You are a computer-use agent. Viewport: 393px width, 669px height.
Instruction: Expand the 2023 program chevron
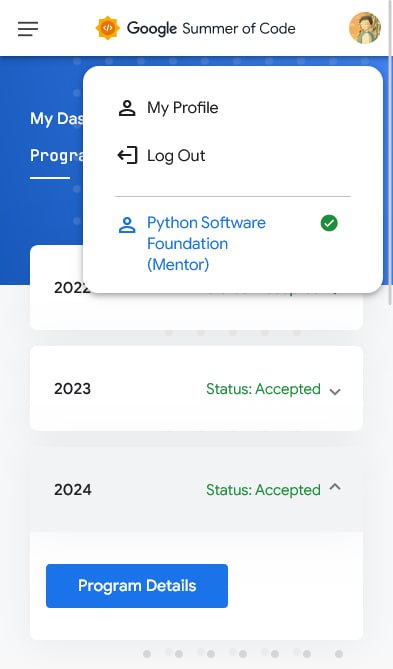click(335, 391)
